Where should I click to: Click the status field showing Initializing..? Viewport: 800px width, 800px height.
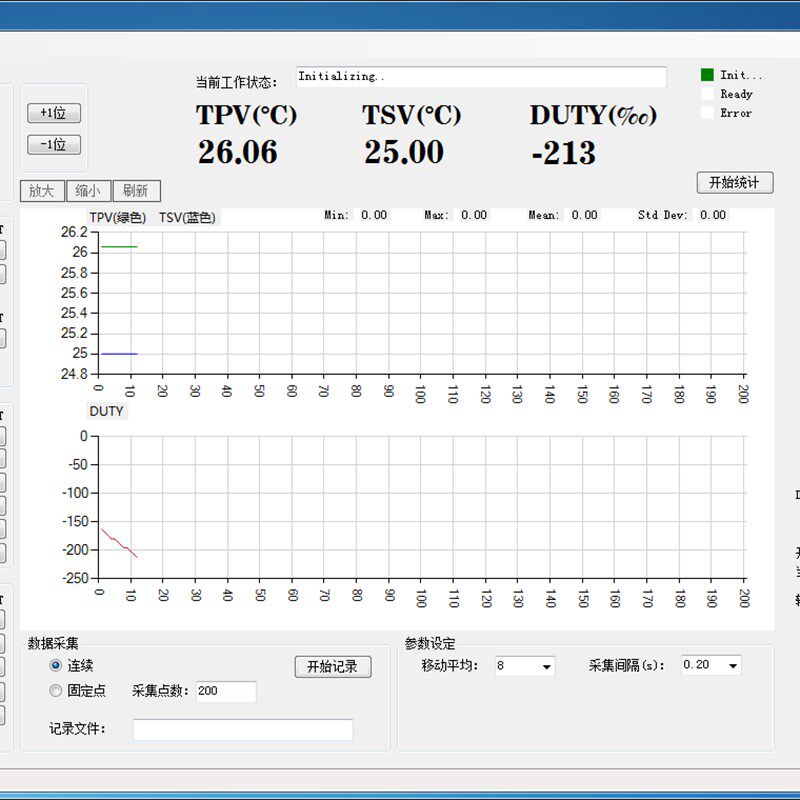pos(481,77)
